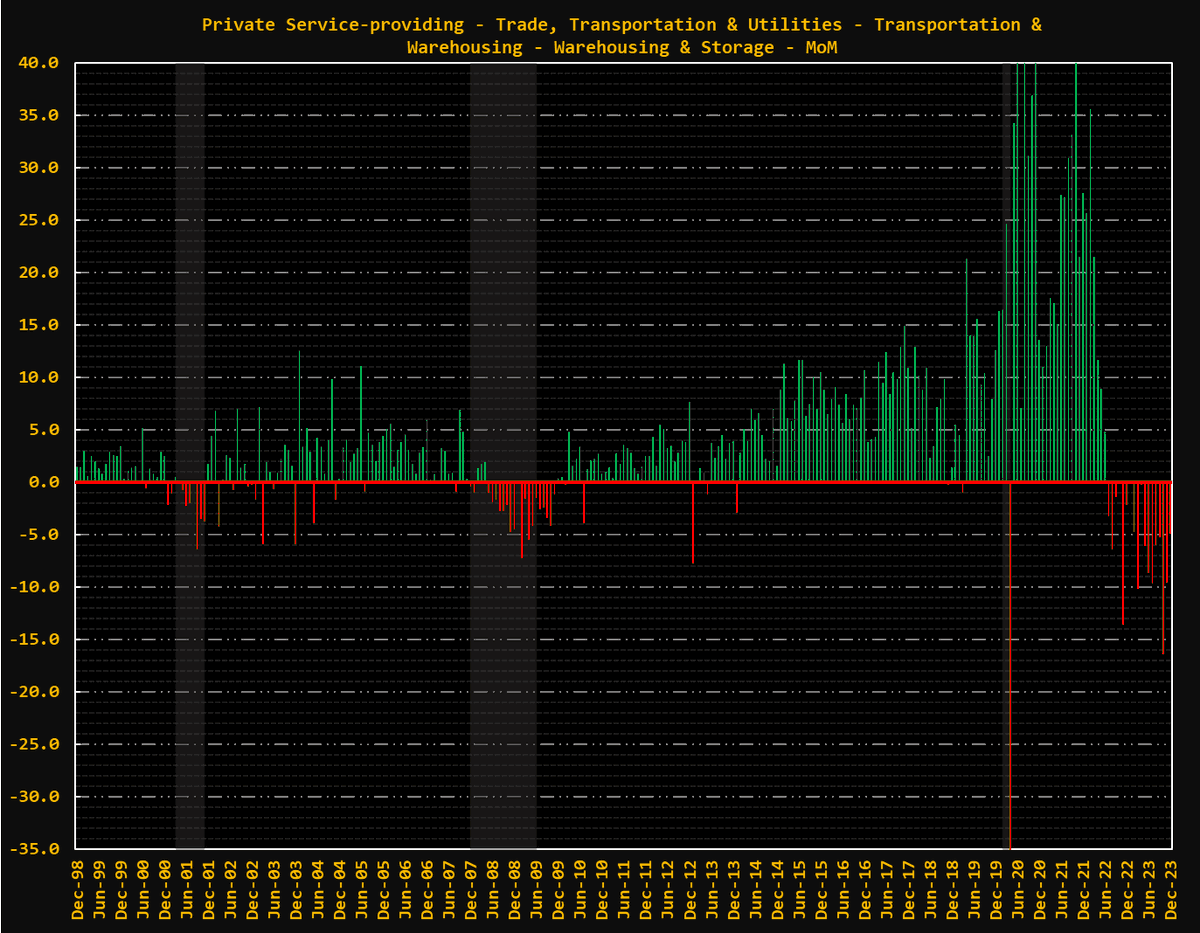The height and width of the screenshot is (933, 1200).
Task: Click the tall red bar reaching -35.0
Action: click(1010, 665)
